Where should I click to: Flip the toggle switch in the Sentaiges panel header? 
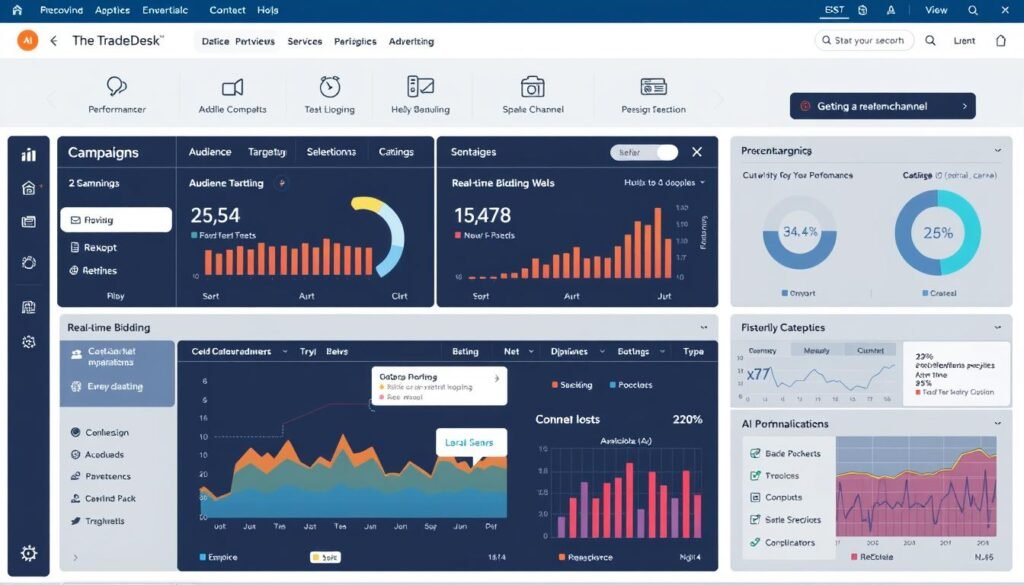pos(641,152)
